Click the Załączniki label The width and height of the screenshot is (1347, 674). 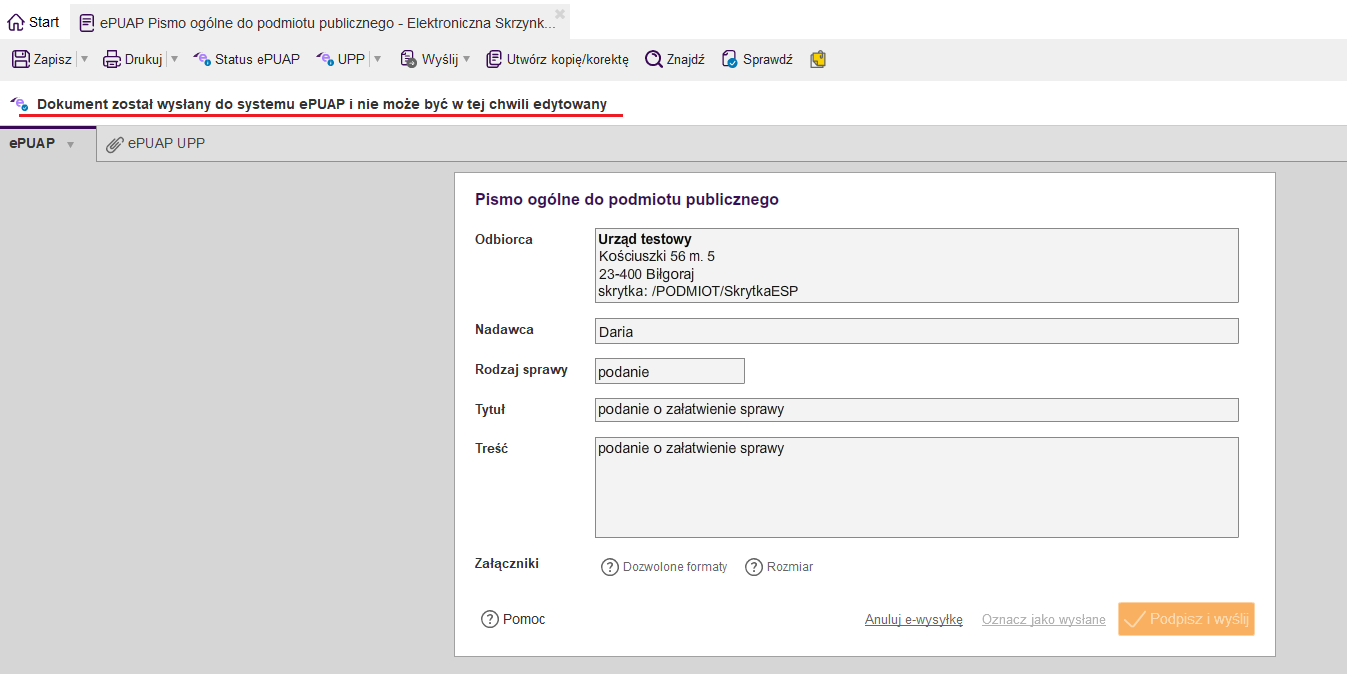click(506, 564)
